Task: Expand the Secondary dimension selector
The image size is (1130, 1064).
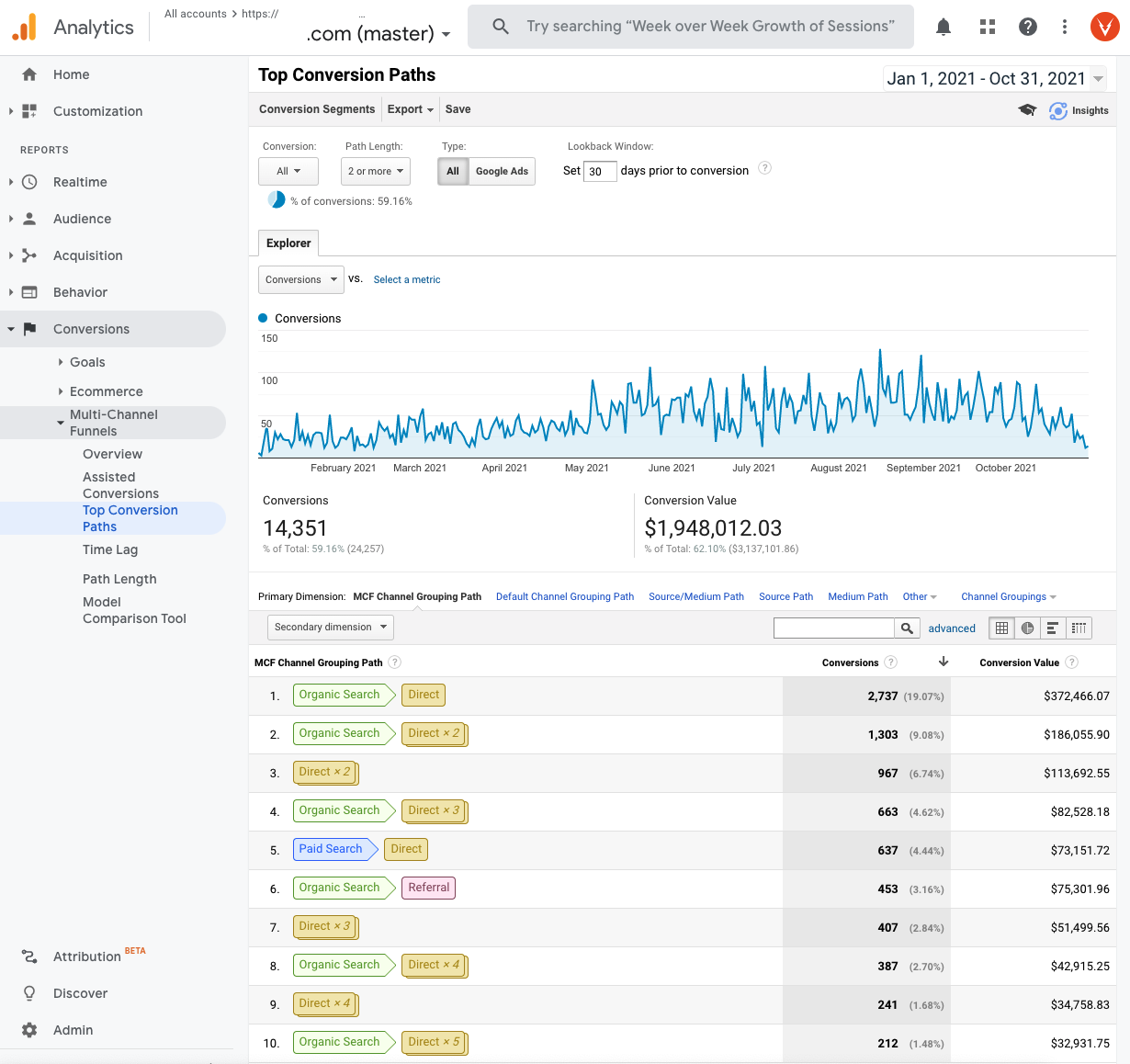Action: [x=330, y=627]
